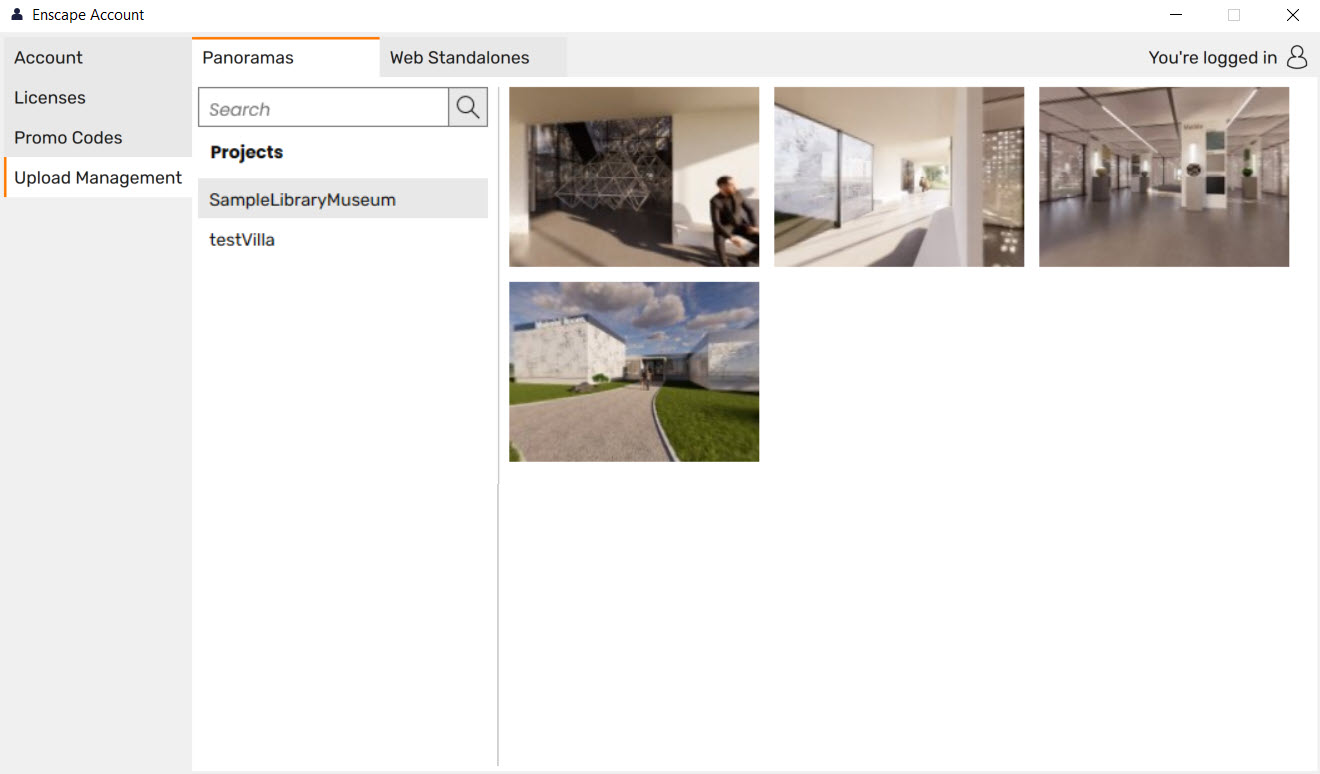Select the Upload Management section
The image size is (1320, 774).
click(x=97, y=177)
